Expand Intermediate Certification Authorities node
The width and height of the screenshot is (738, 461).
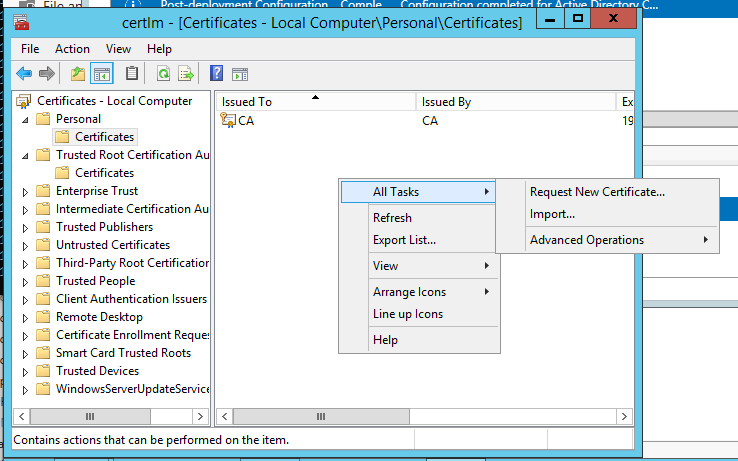pyautogui.click(x=25, y=210)
